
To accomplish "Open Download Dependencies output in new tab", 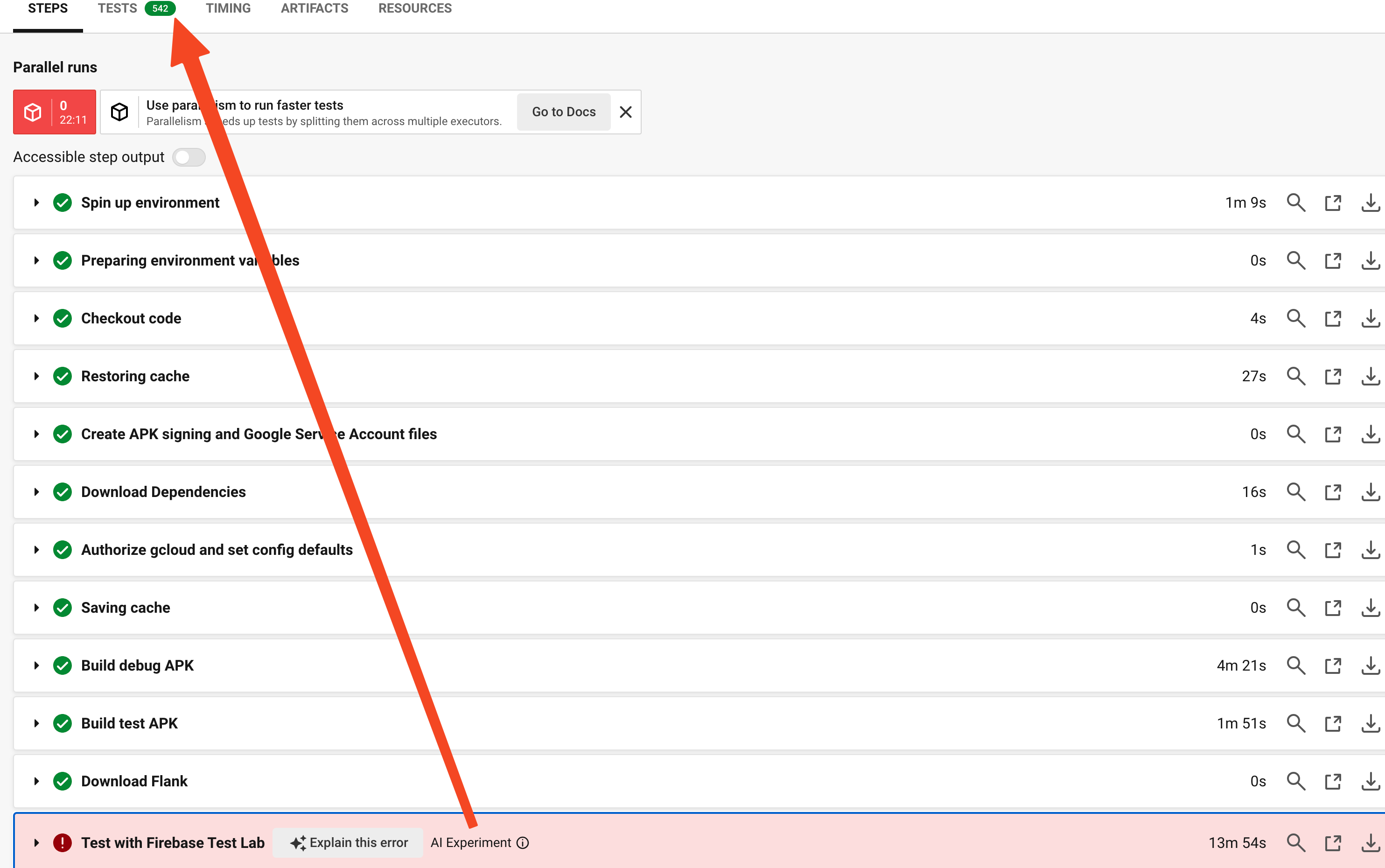I will pyautogui.click(x=1332, y=492).
